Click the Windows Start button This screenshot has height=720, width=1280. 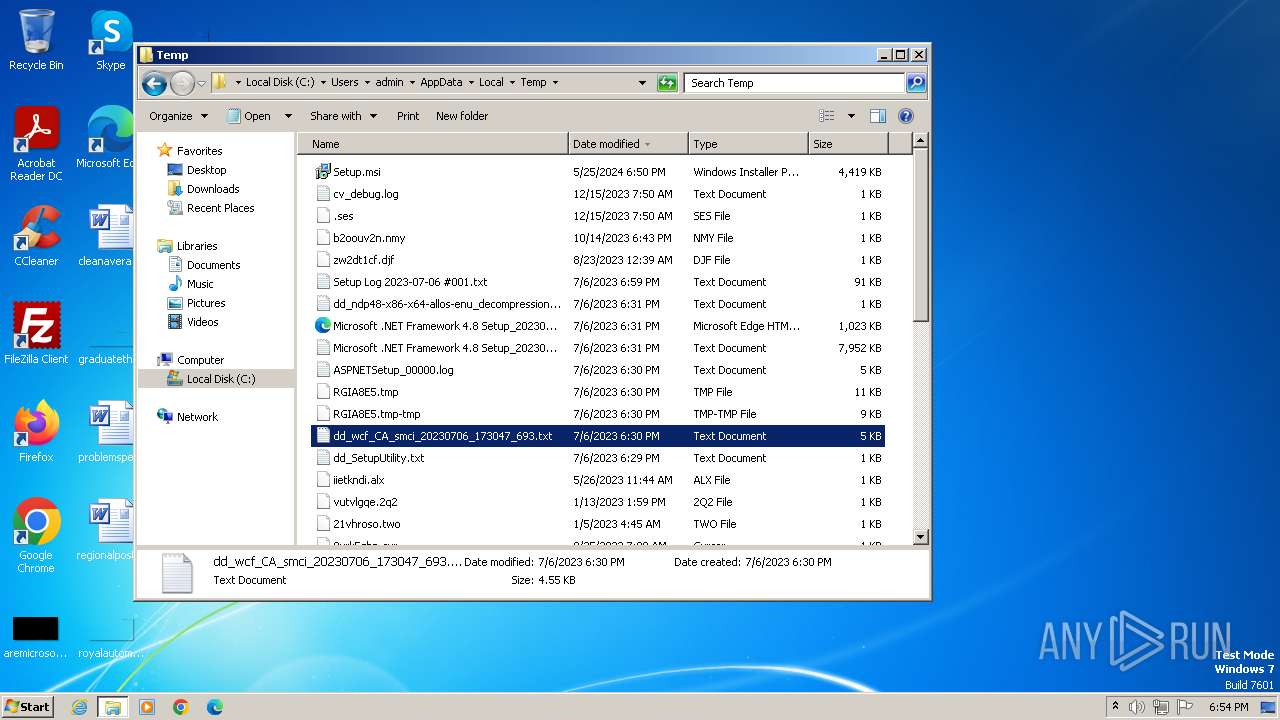28,707
